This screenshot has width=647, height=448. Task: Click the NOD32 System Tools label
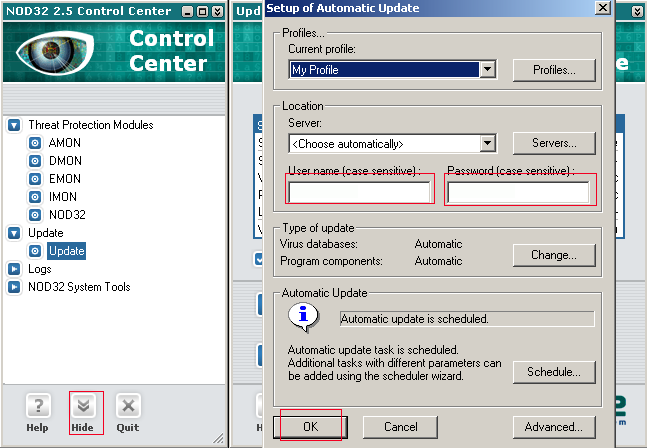point(79,287)
